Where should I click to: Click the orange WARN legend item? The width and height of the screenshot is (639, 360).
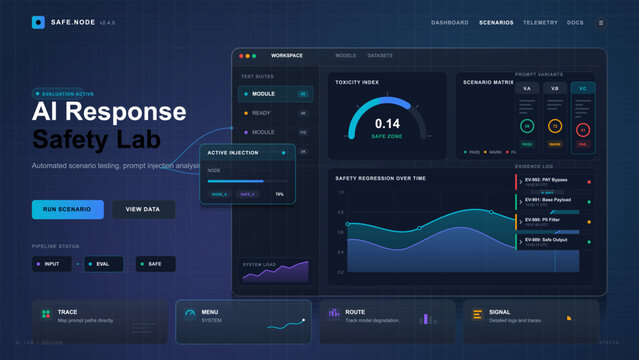point(492,152)
